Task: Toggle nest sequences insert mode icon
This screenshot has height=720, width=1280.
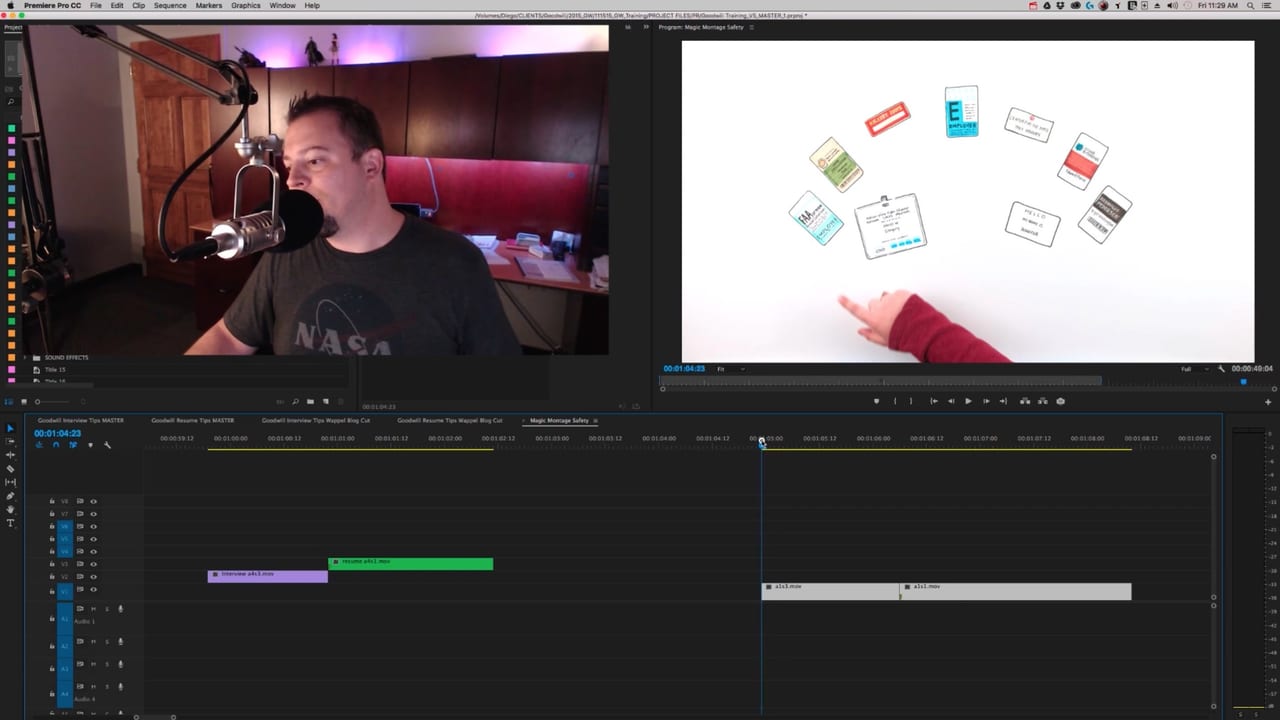Action: click(x=39, y=445)
